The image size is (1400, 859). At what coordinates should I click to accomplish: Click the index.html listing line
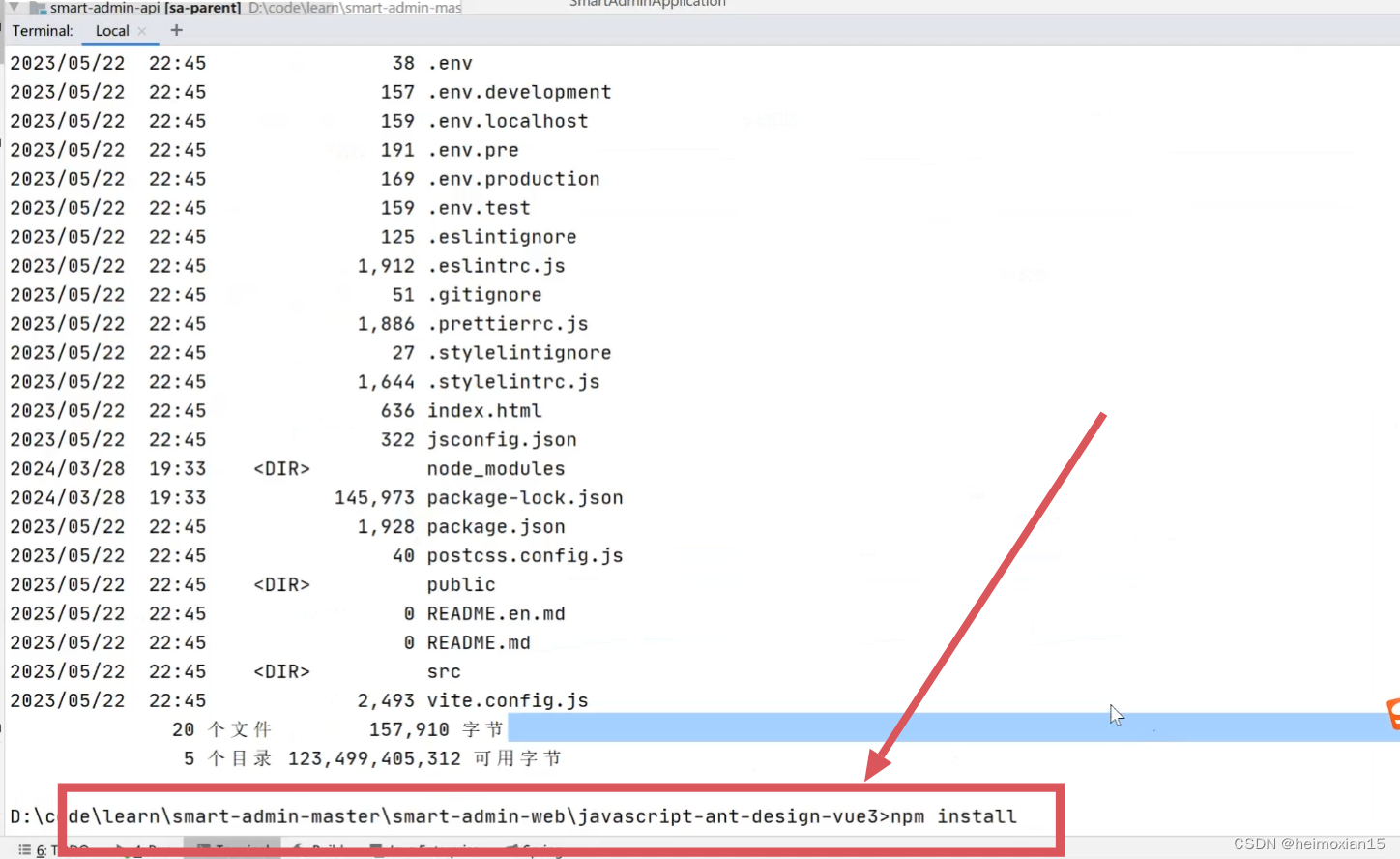pyautogui.click(x=484, y=411)
